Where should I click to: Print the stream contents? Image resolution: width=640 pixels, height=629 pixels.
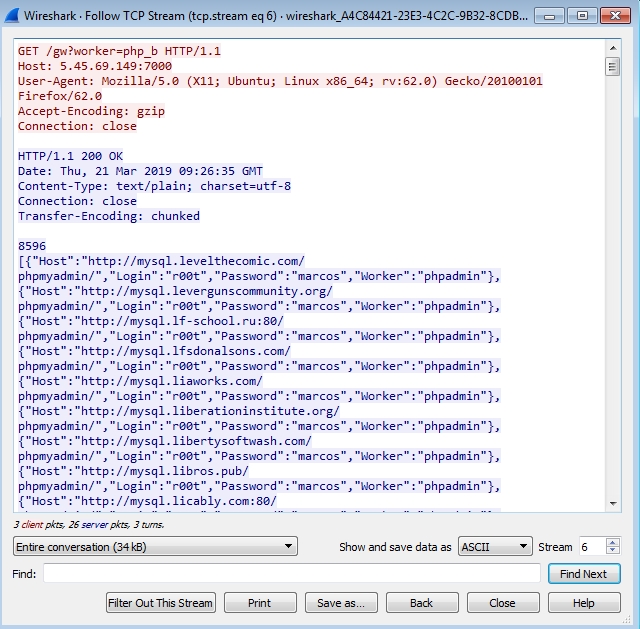[260, 603]
